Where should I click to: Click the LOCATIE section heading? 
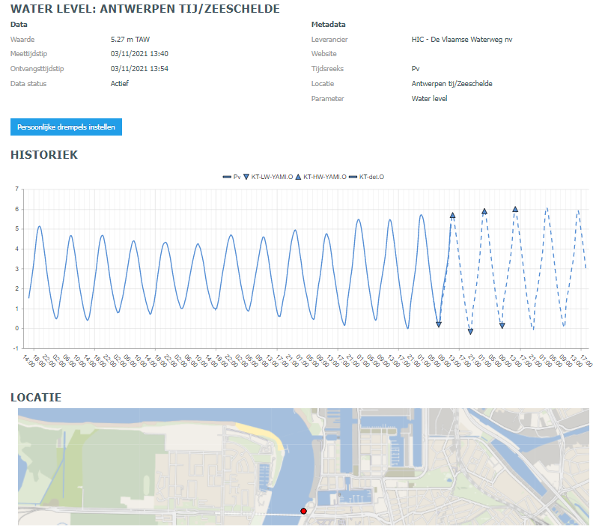coord(36,397)
